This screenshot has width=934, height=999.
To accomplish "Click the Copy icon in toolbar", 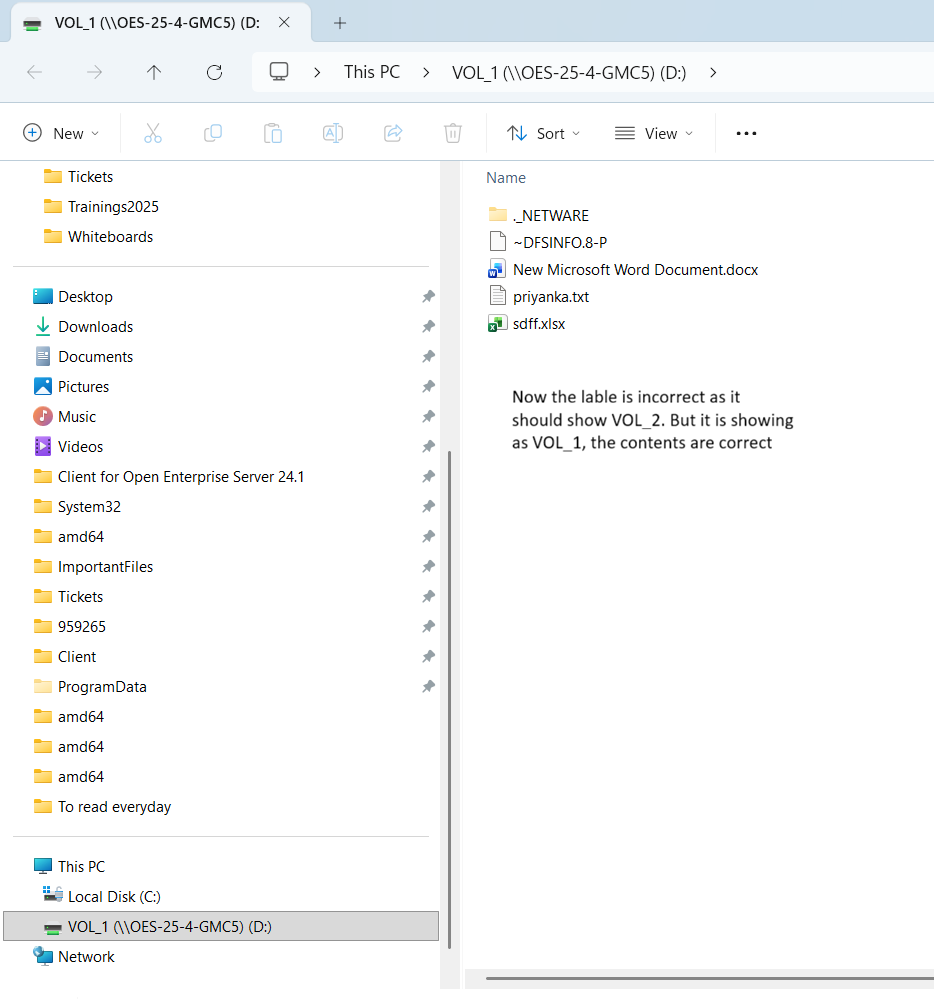I will coord(213,133).
